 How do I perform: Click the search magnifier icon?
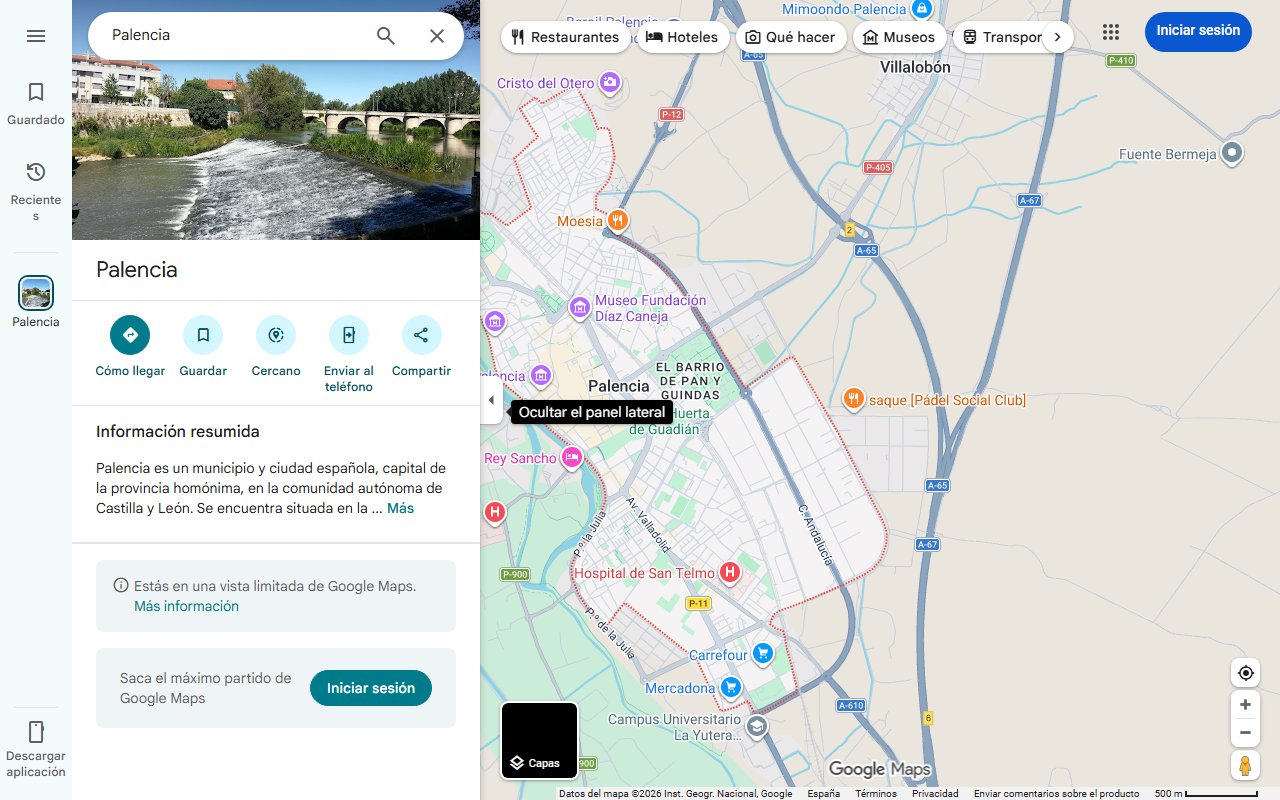386,36
